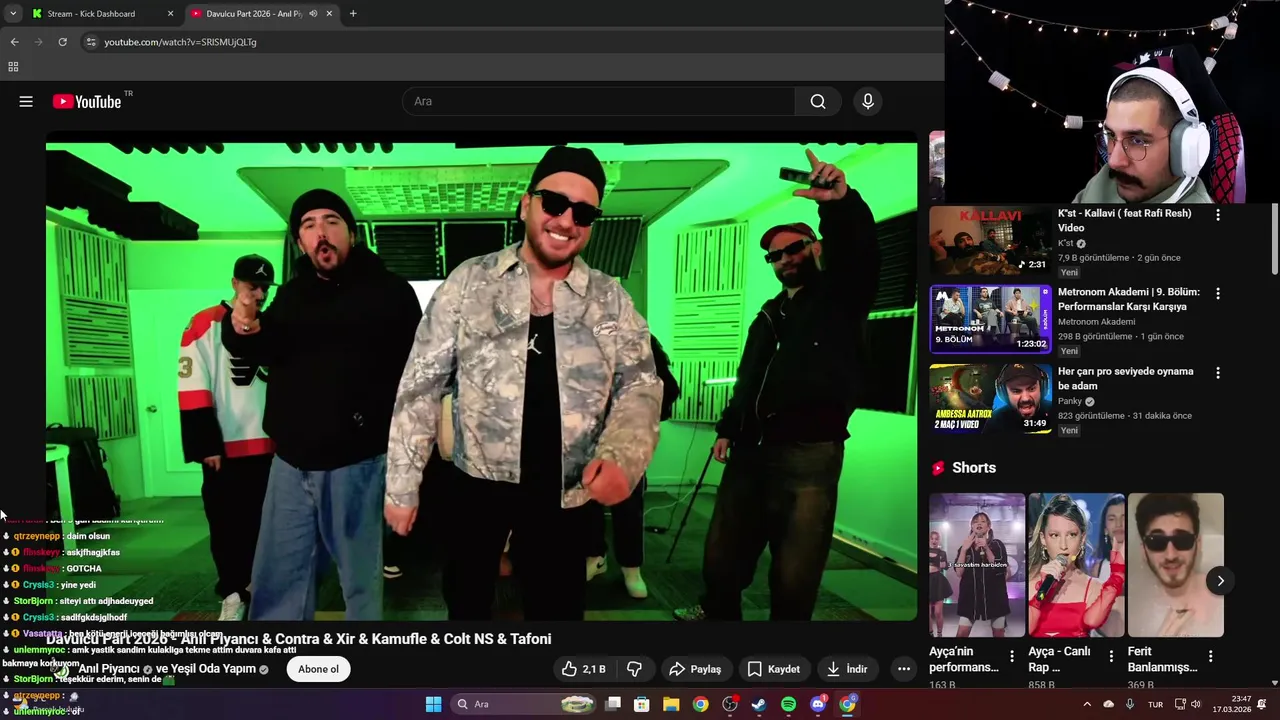Open Spotify from the taskbar
This screenshot has height=720, width=1280.
(788, 704)
